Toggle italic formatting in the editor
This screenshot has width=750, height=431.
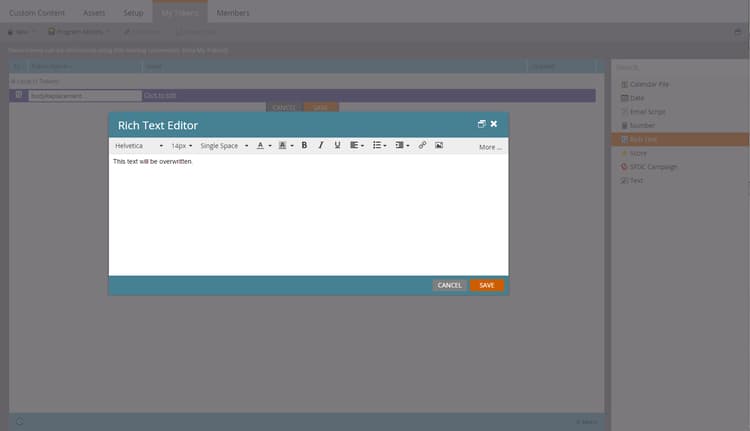[x=321, y=145]
